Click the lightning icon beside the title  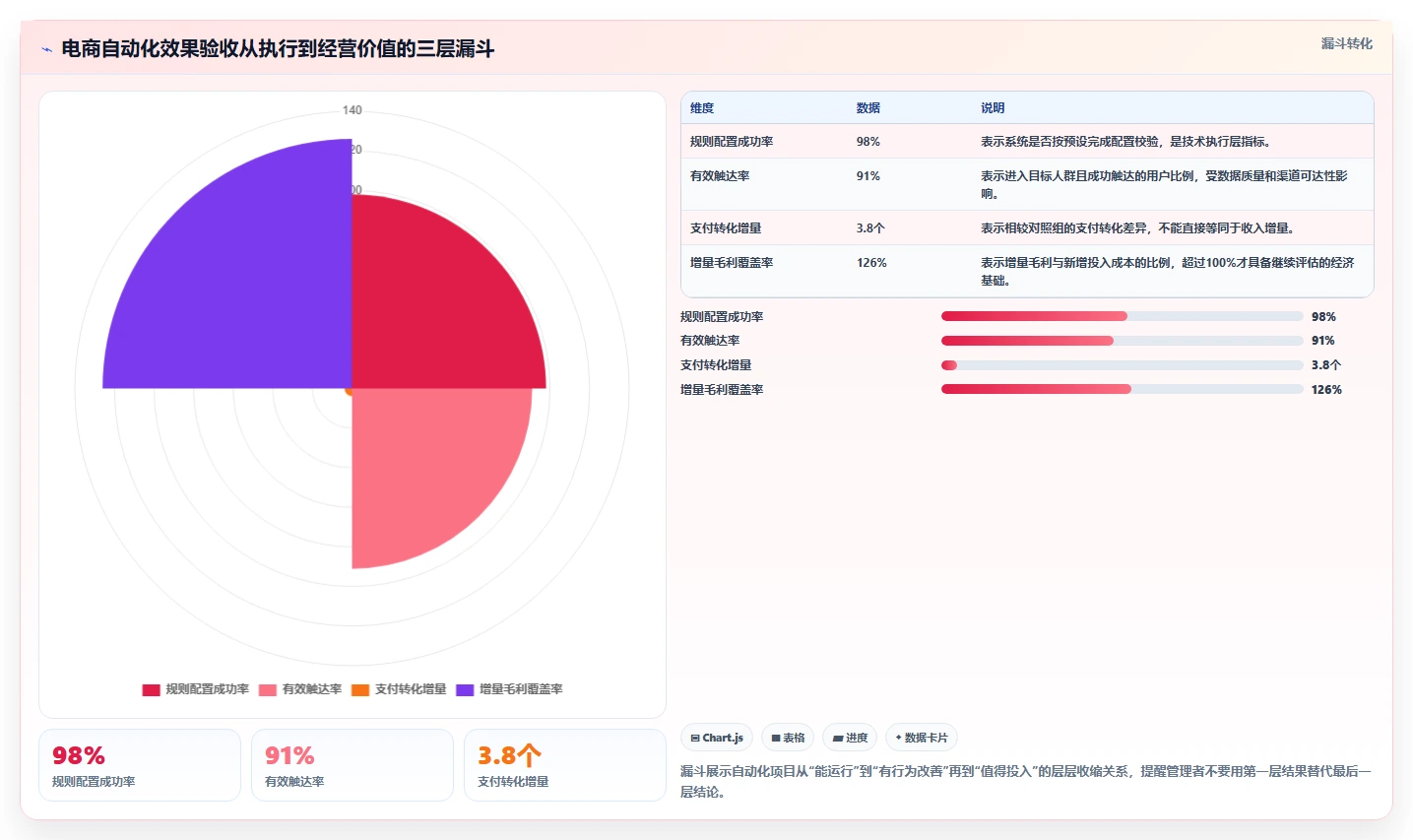(x=46, y=49)
